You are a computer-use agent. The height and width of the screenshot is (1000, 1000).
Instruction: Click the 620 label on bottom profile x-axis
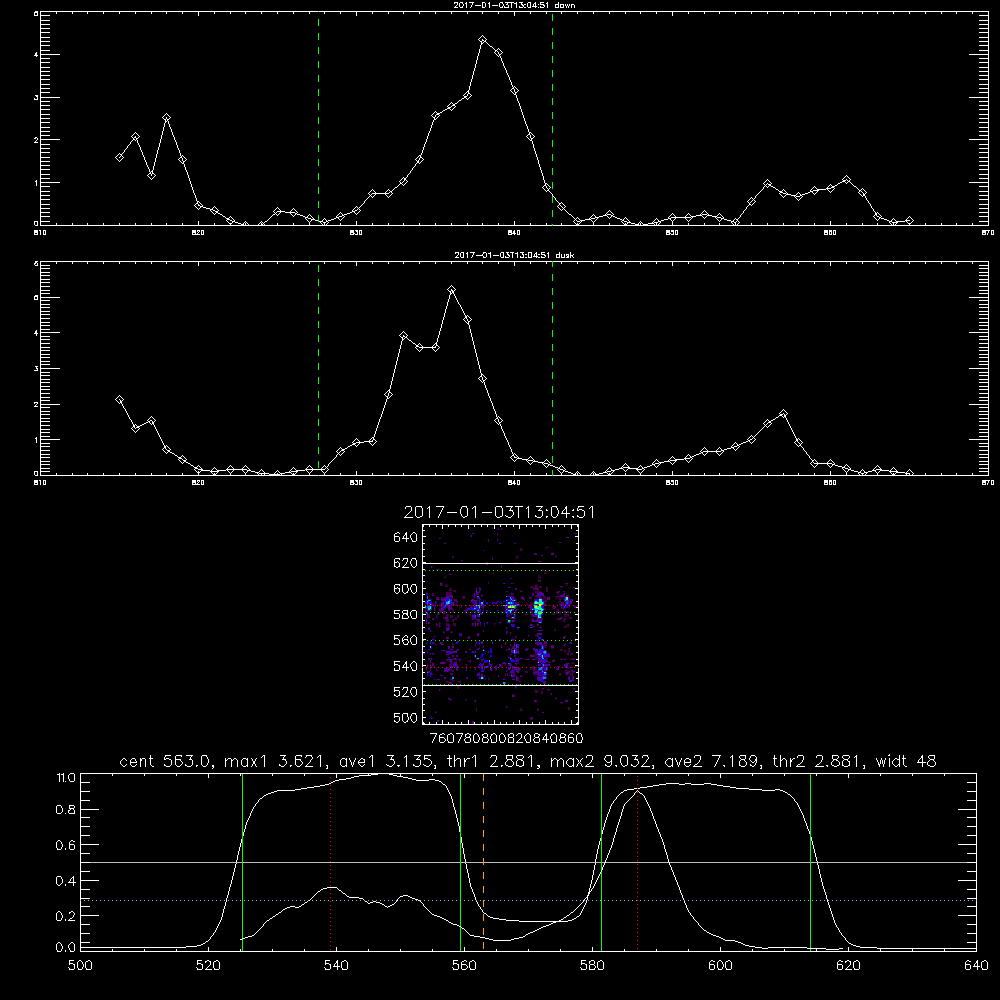849,966
